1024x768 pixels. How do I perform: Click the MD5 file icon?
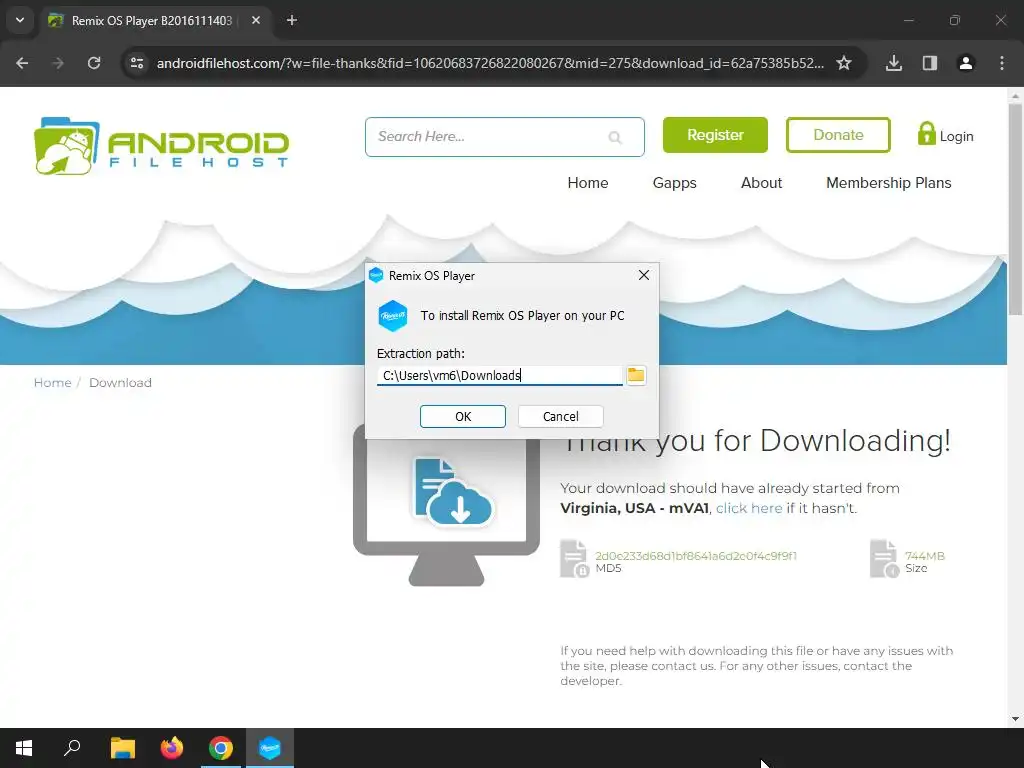[x=575, y=559]
